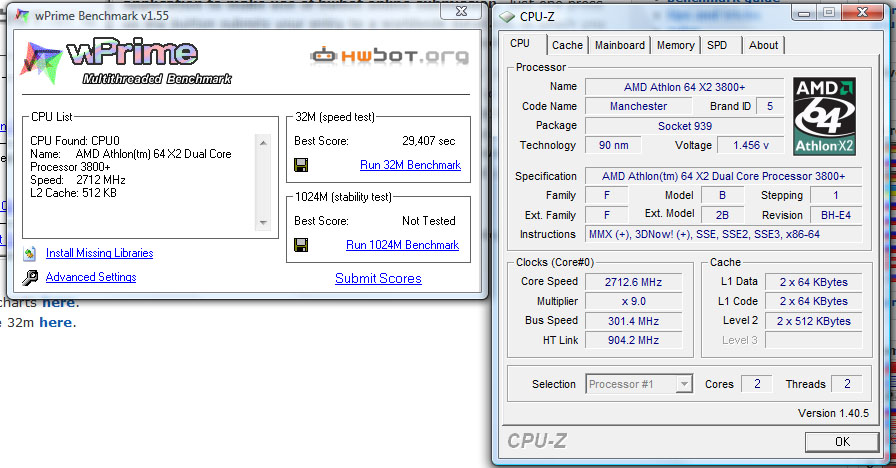Click the wPrime colorful logo icon

point(40,61)
